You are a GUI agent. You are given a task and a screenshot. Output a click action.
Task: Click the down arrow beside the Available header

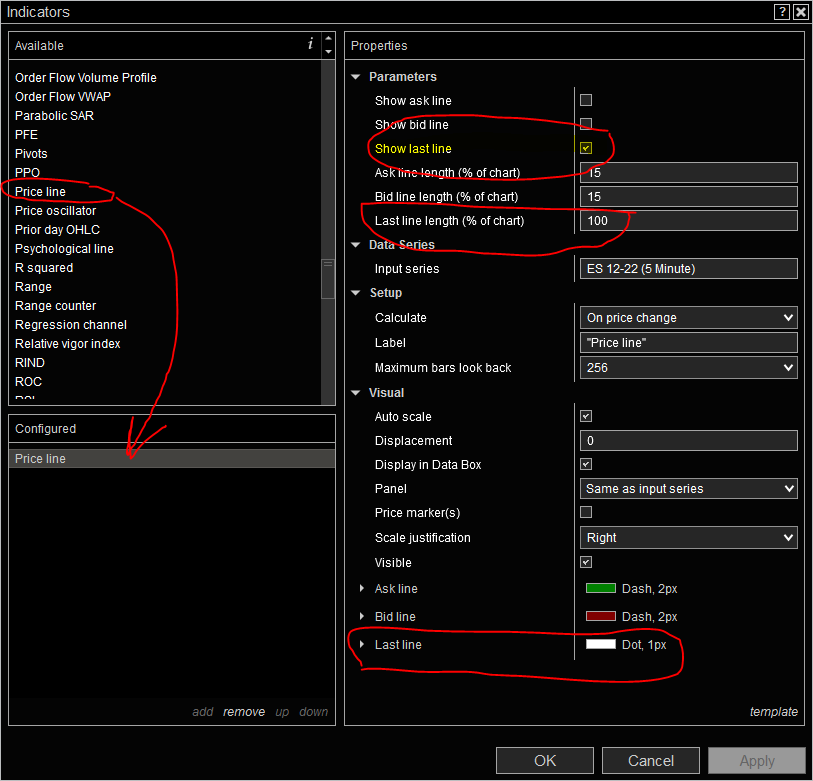pos(328,52)
